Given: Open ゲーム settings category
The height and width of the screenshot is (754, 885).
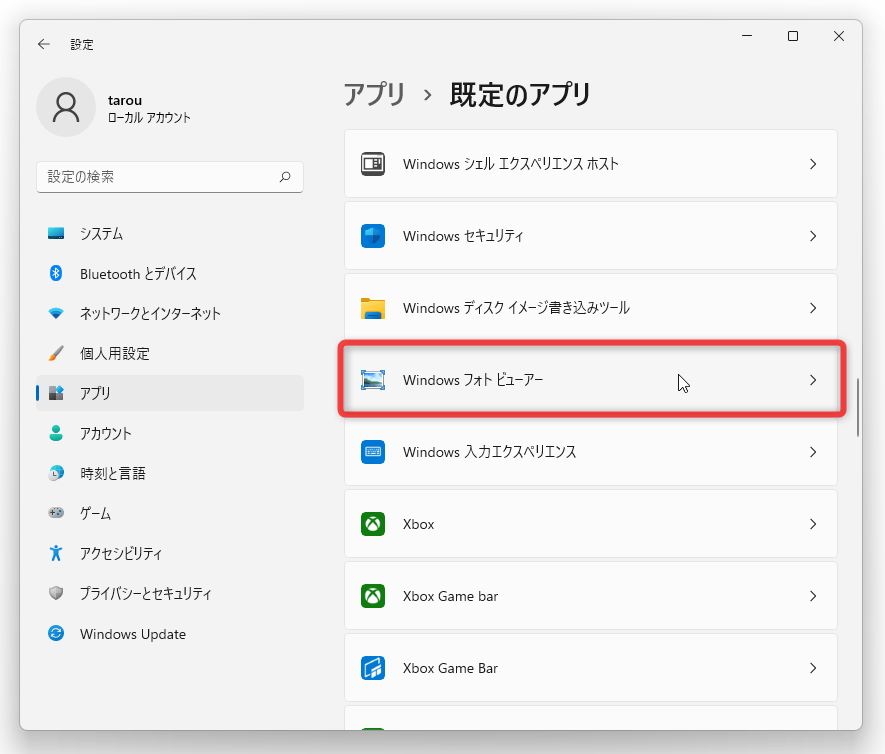Looking at the screenshot, I should pos(170,512).
